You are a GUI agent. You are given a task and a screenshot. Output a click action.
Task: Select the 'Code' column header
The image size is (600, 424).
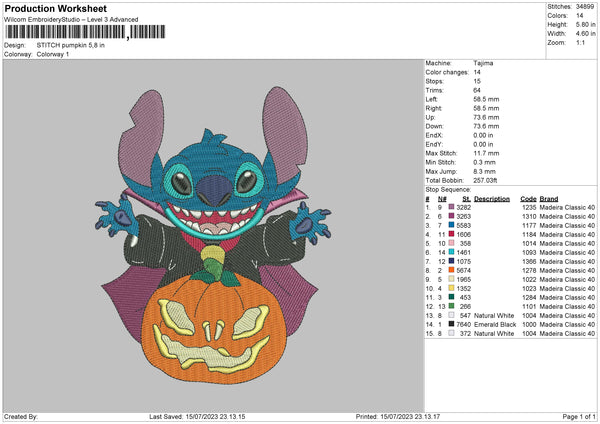click(x=528, y=199)
